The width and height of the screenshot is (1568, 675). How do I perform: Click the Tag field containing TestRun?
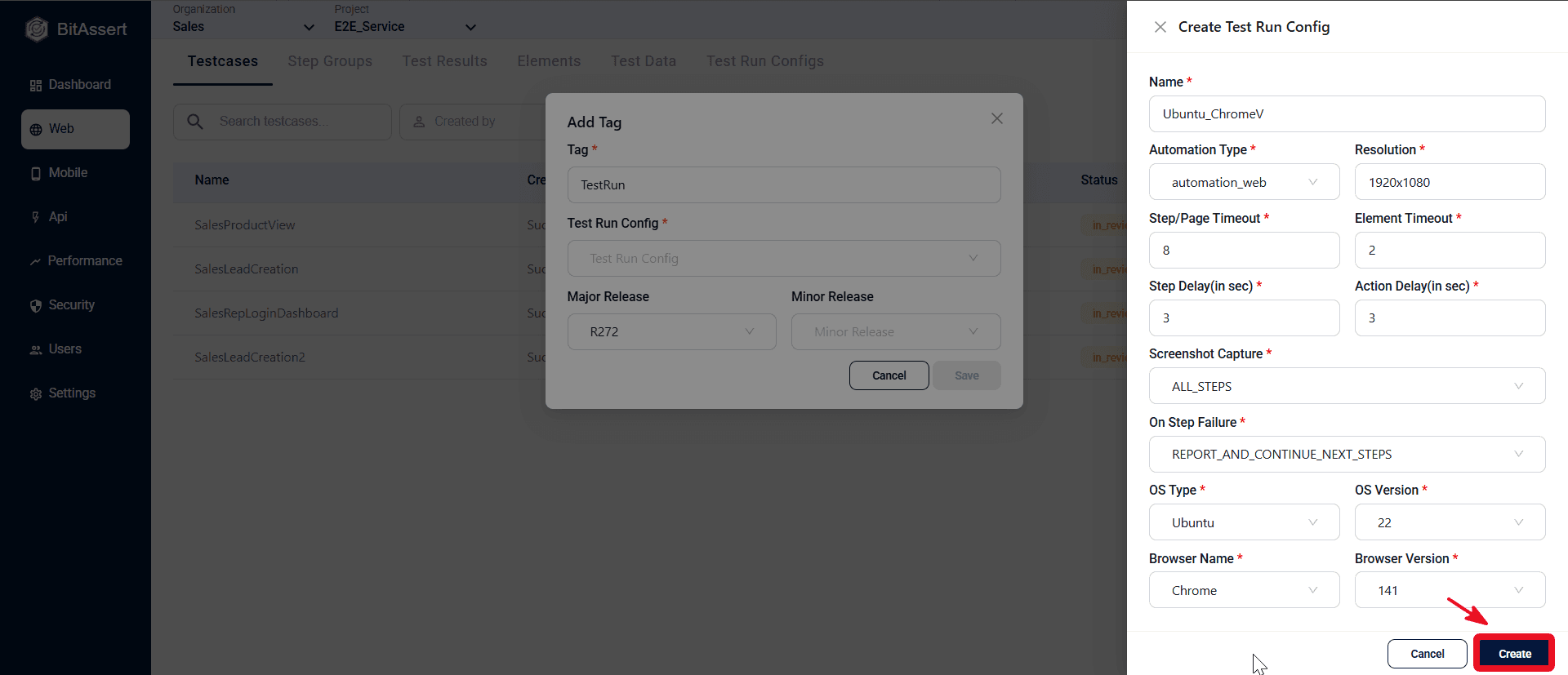pos(784,184)
